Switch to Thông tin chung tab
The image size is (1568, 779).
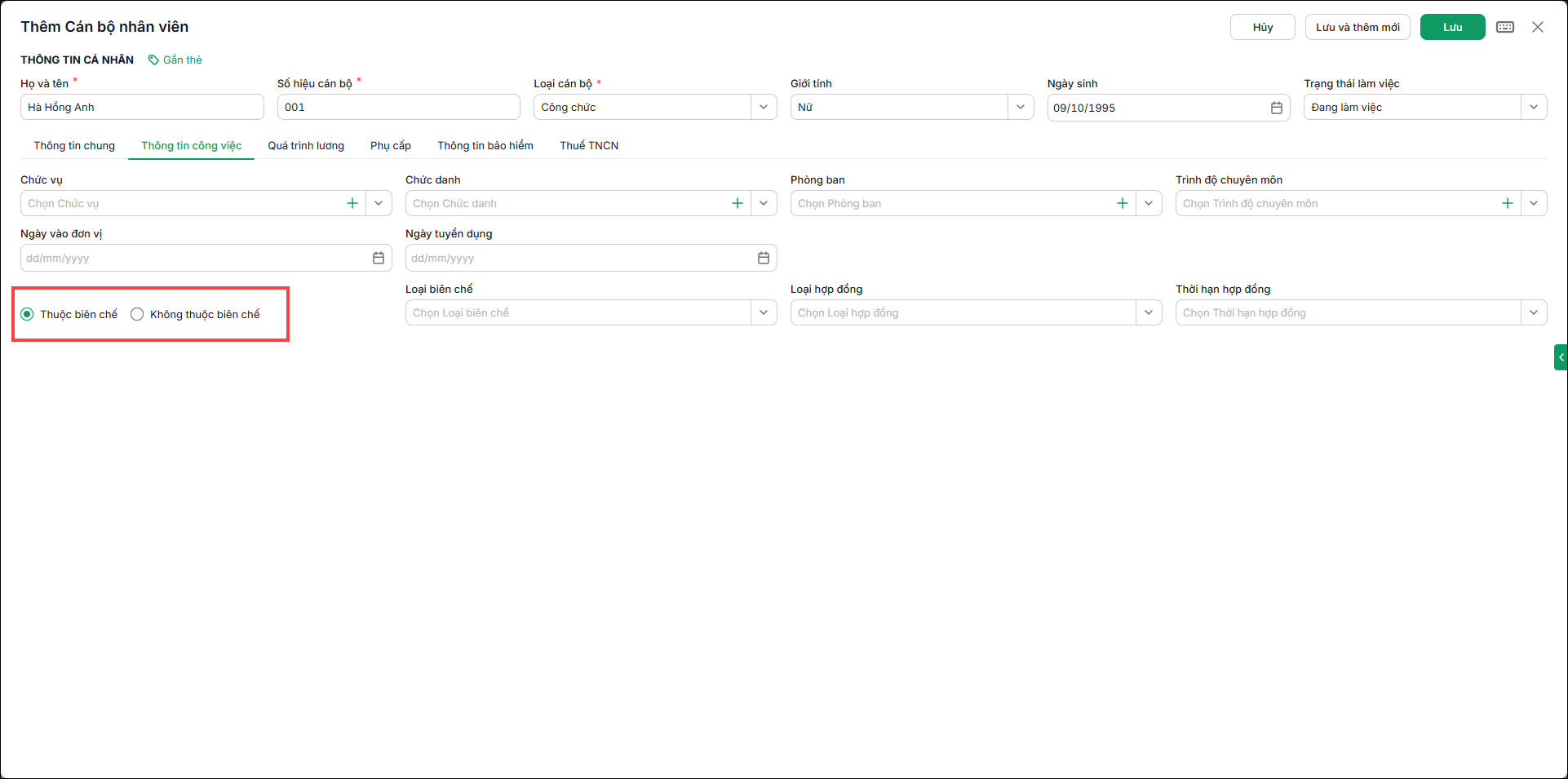[x=74, y=145]
